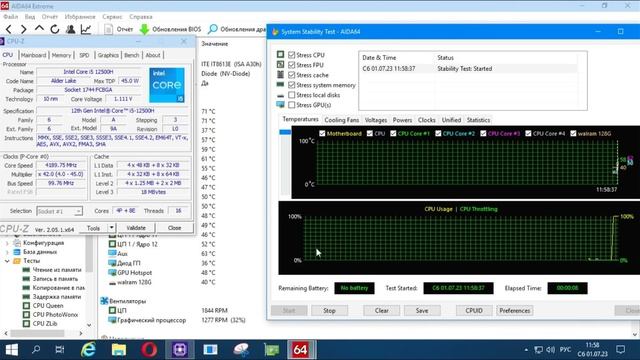Open the notification center icon

point(621,349)
